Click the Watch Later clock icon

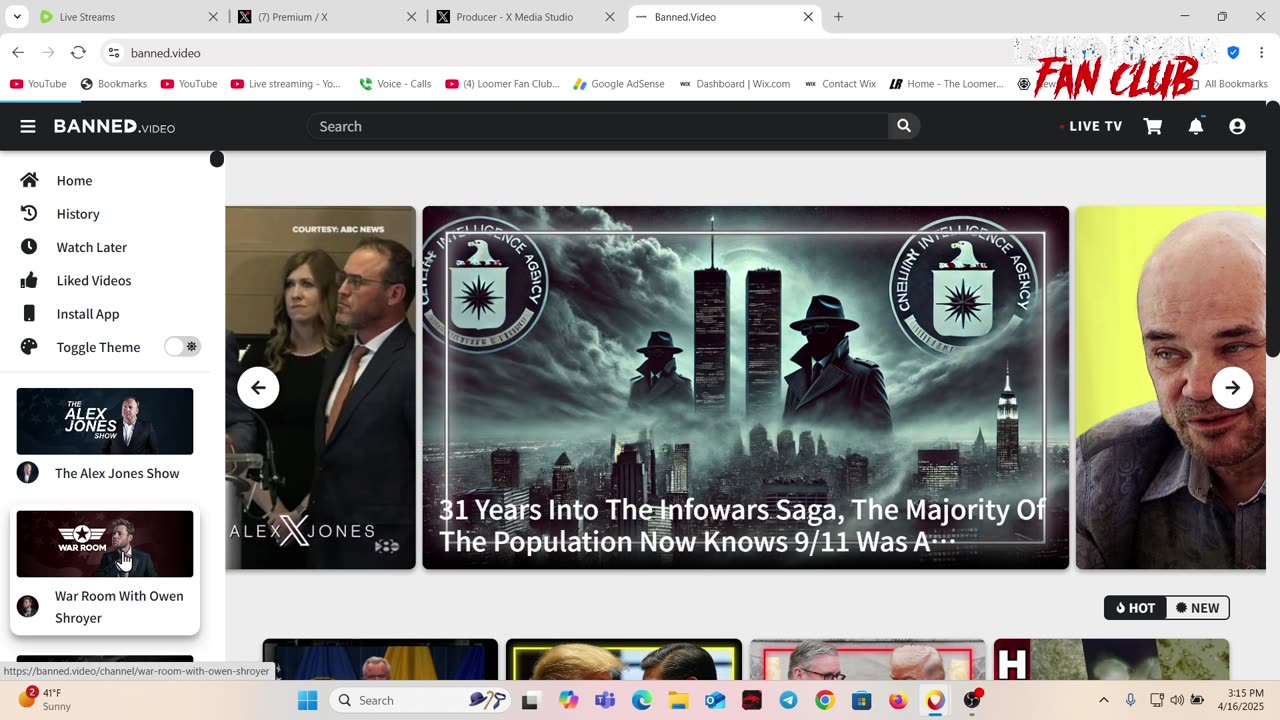29,247
